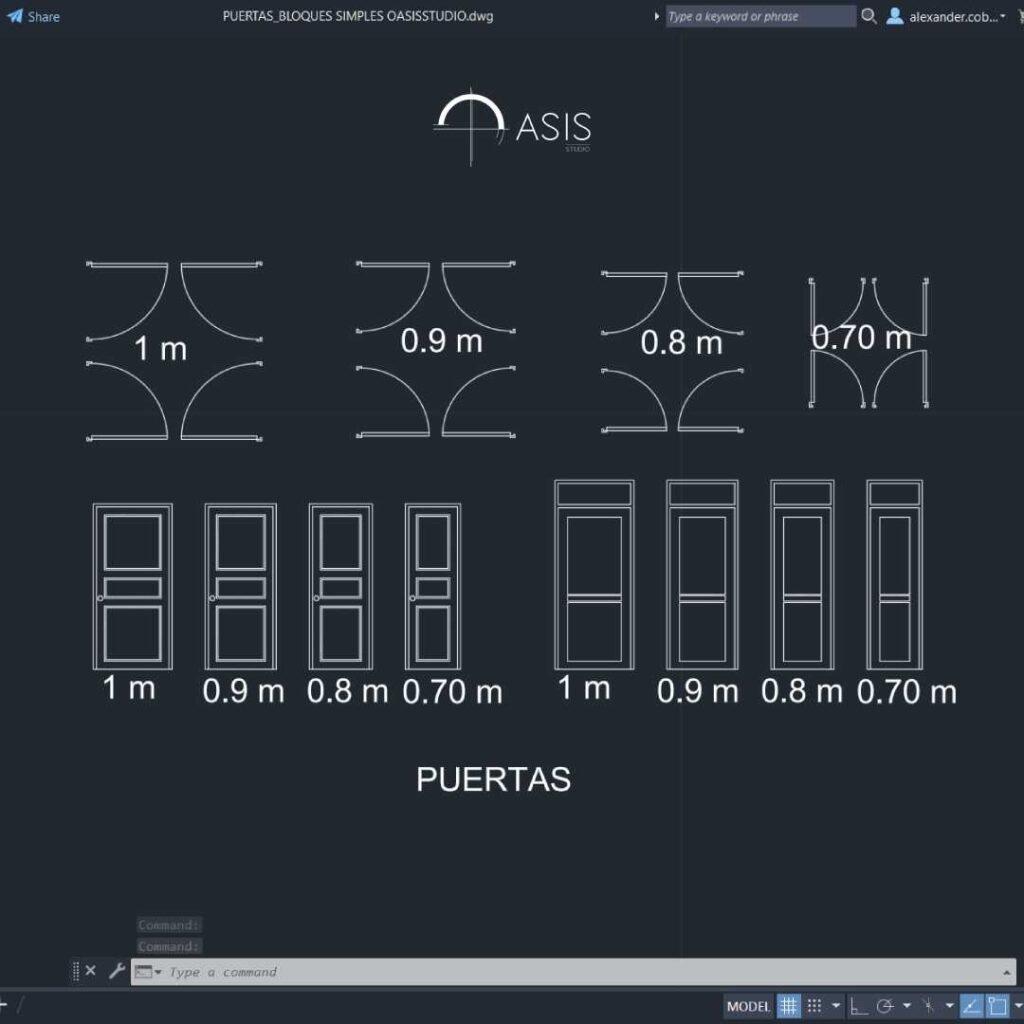The height and width of the screenshot is (1024, 1024).
Task: Select 0.9 m label under transom door
Action: (x=697, y=691)
